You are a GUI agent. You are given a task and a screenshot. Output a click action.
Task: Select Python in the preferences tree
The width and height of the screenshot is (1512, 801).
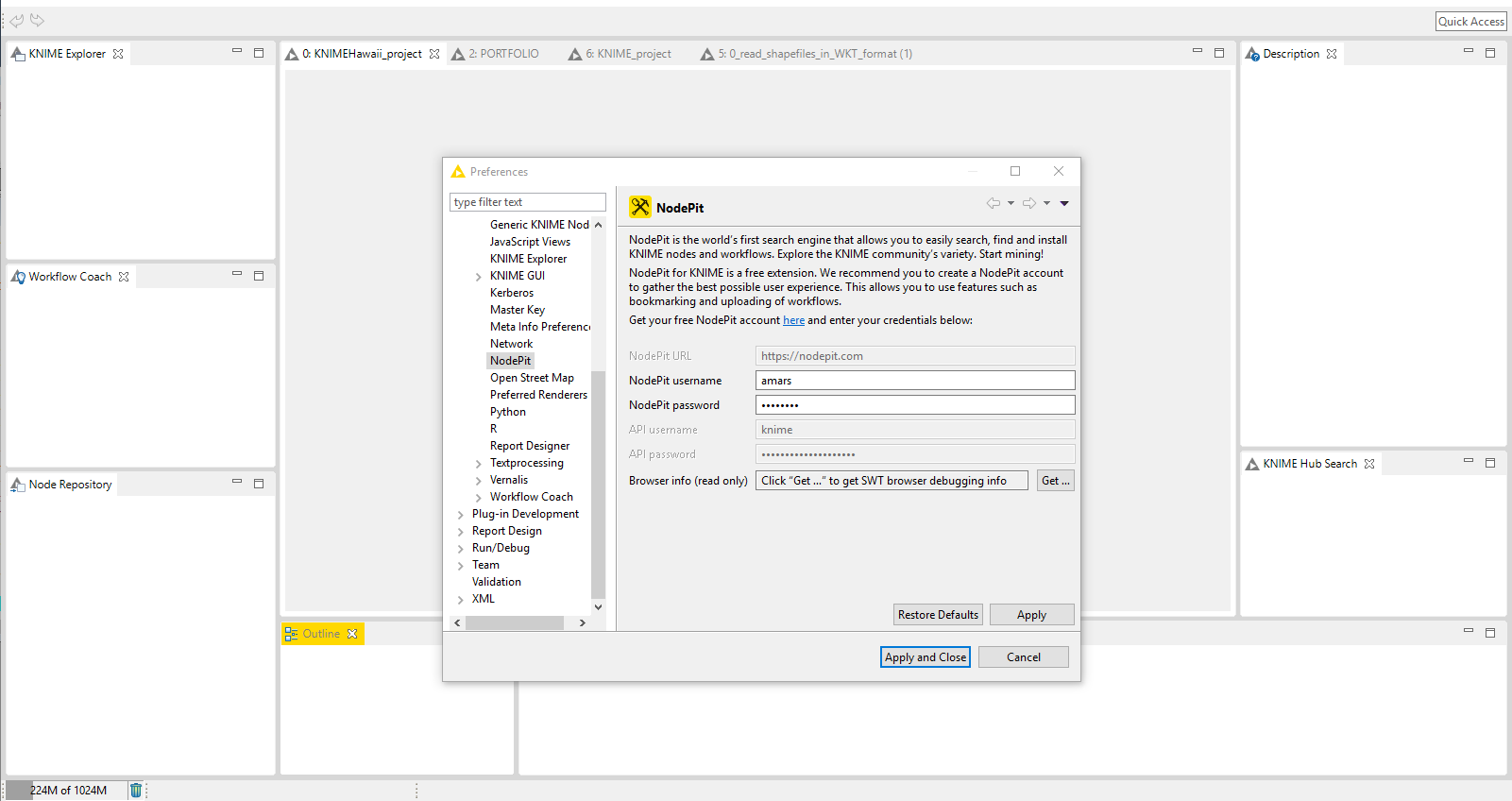(x=508, y=412)
